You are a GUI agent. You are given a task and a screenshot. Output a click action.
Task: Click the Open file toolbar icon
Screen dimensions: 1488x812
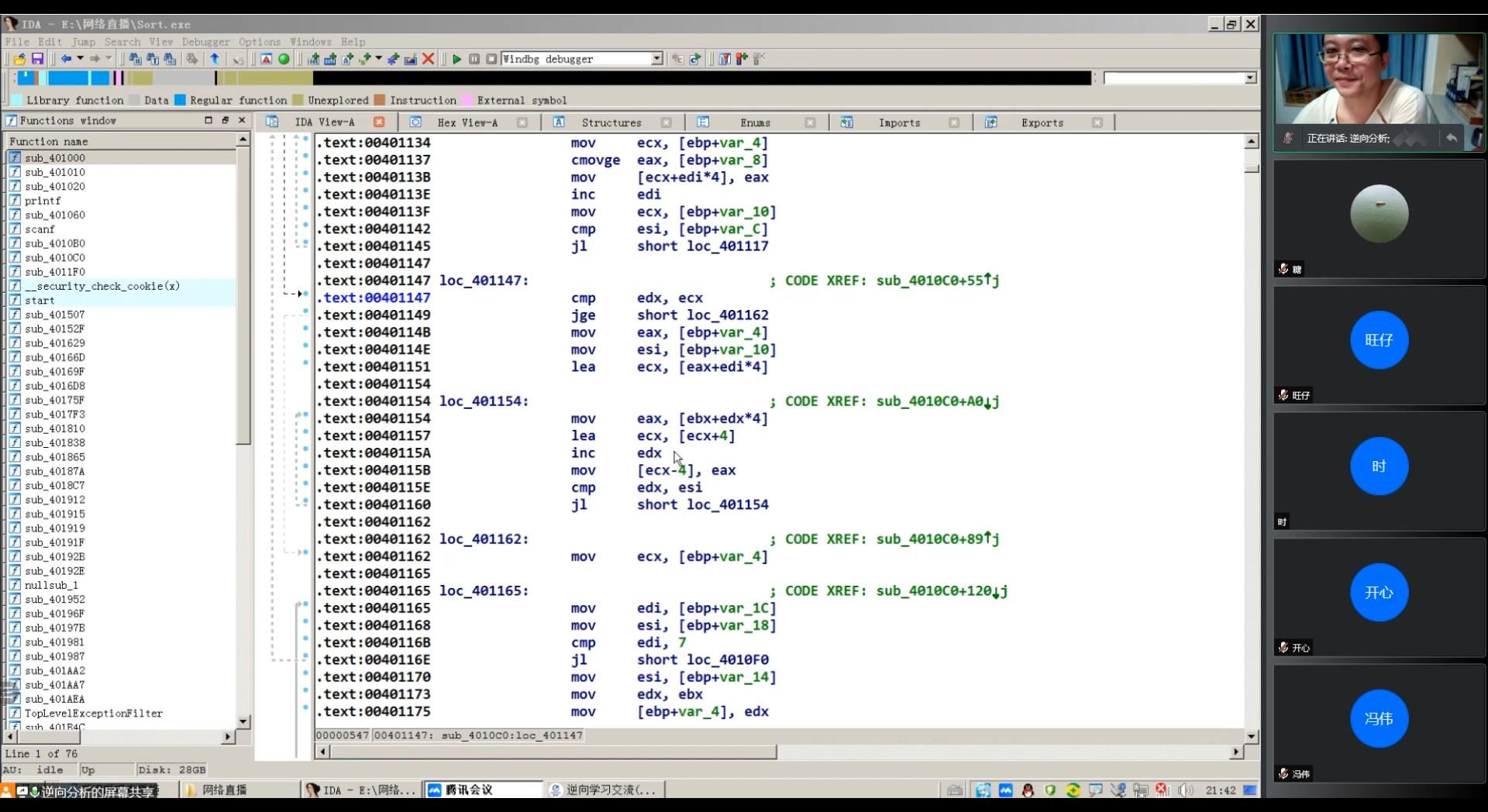pyautogui.click(x=19, y=59)
